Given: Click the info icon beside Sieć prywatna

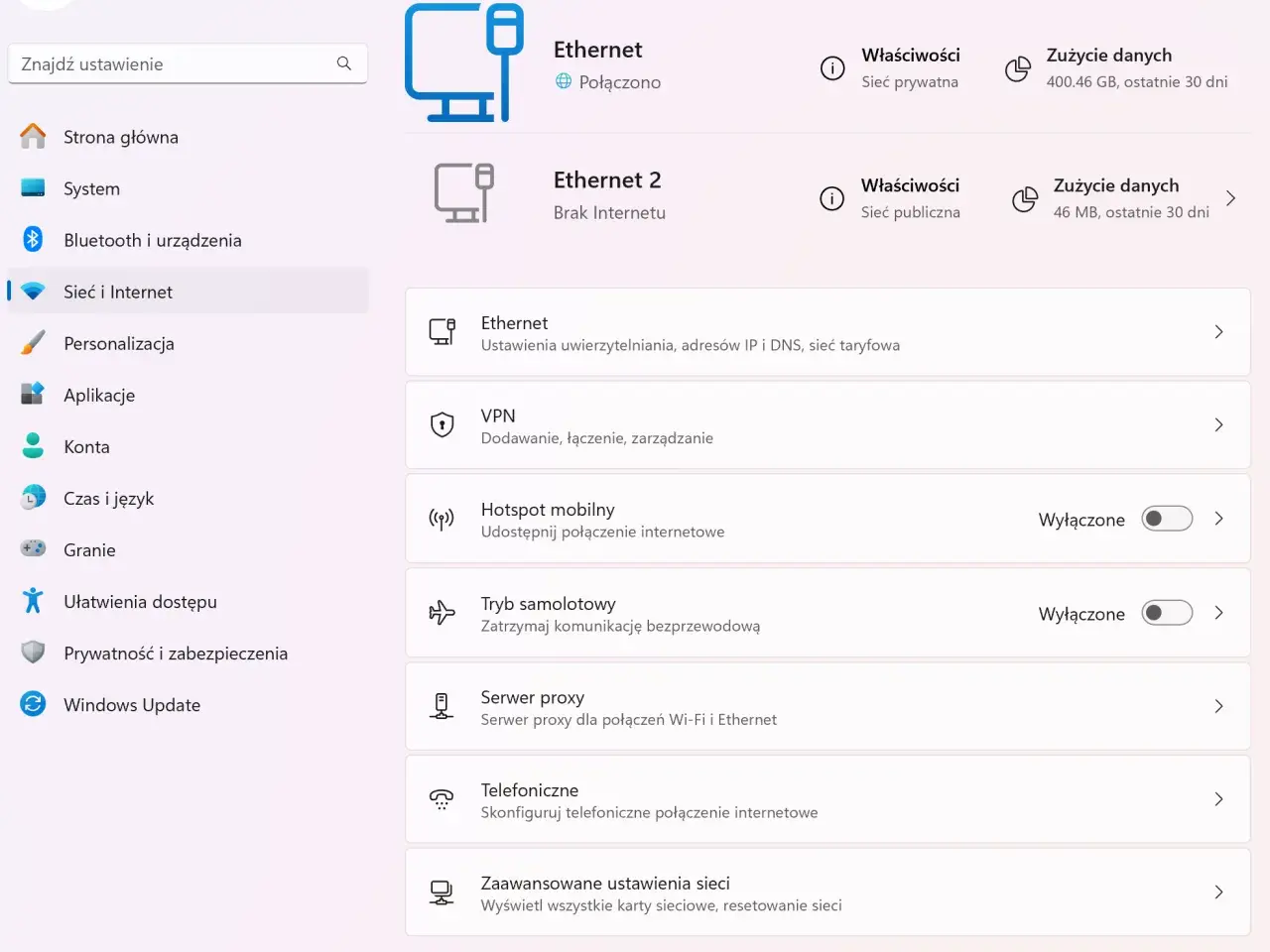Looking at the screenshot, I should (x=832, y=67).
